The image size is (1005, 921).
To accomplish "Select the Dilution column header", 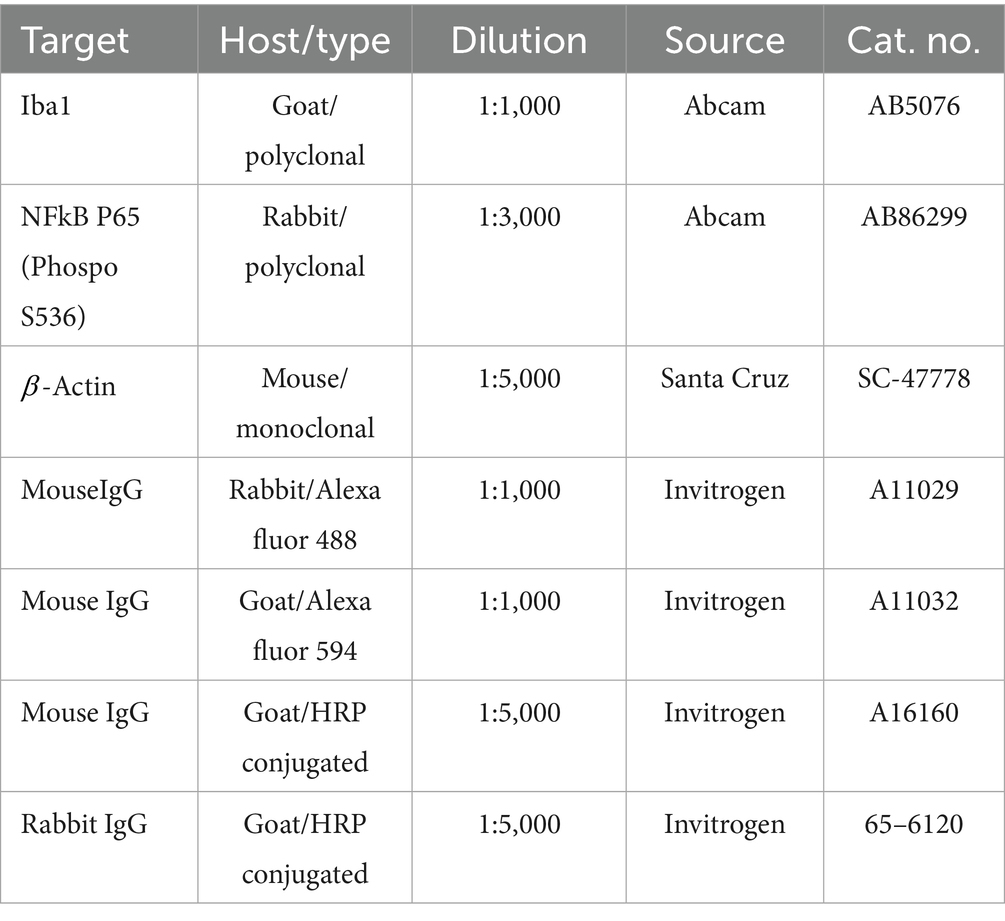I will pos(519,40).
